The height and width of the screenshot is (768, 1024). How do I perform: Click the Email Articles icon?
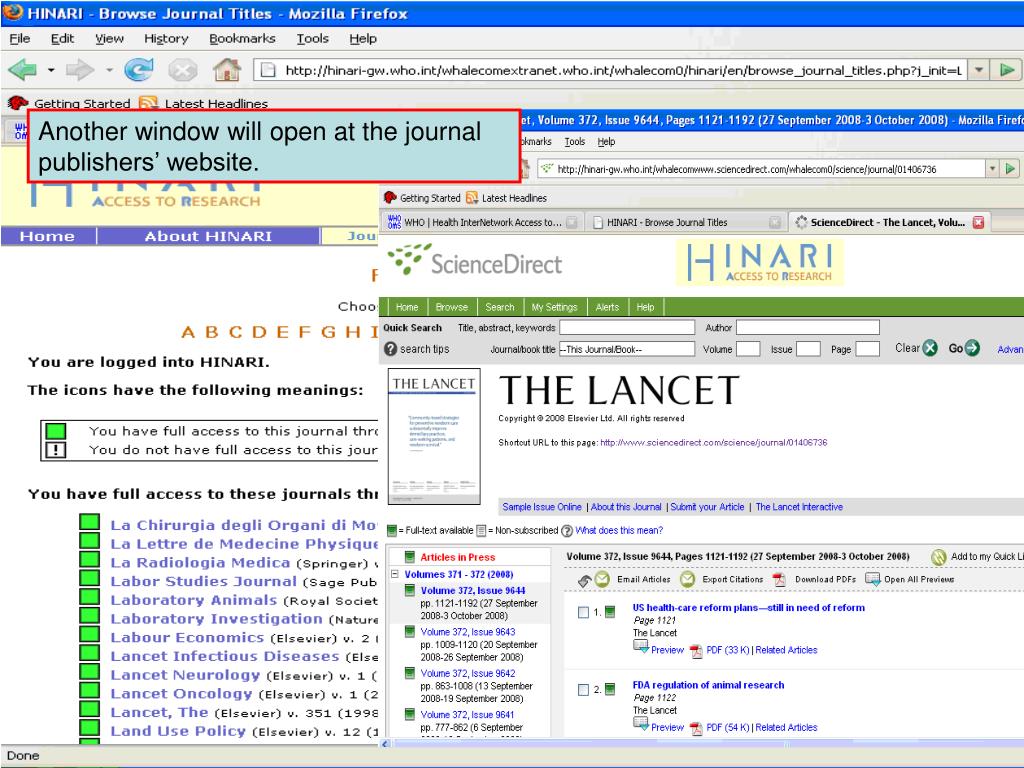click(601, 579)
